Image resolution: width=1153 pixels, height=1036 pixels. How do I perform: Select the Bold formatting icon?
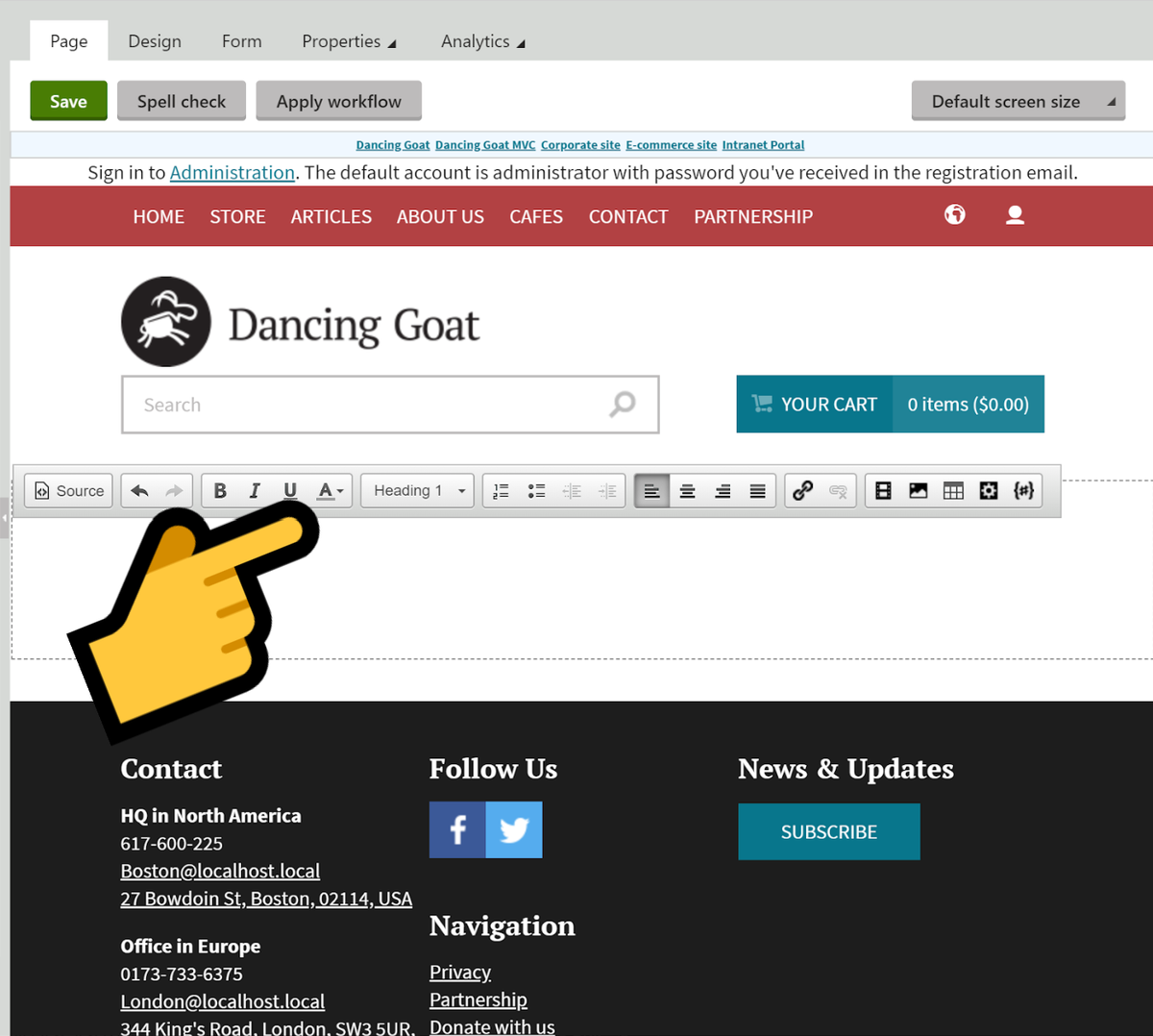pyautogui.click(x=220, y=490)
